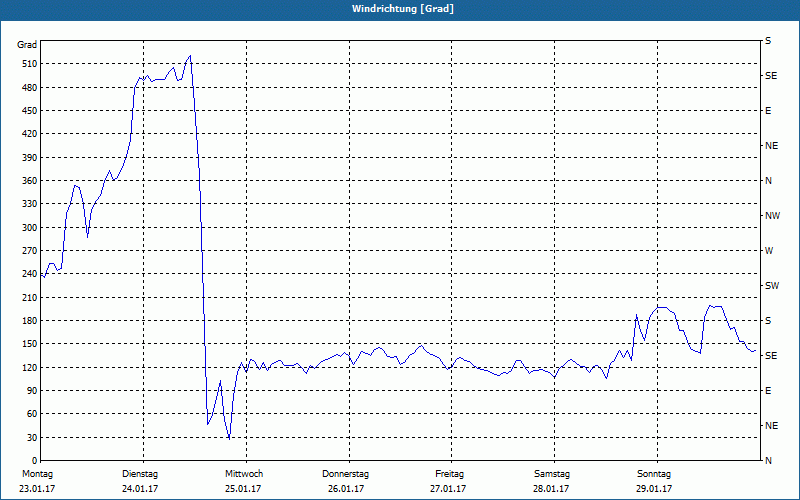Select the date '28.01.17'
The height and width of the screenshot is (500, 800).
tap(551, 489)
